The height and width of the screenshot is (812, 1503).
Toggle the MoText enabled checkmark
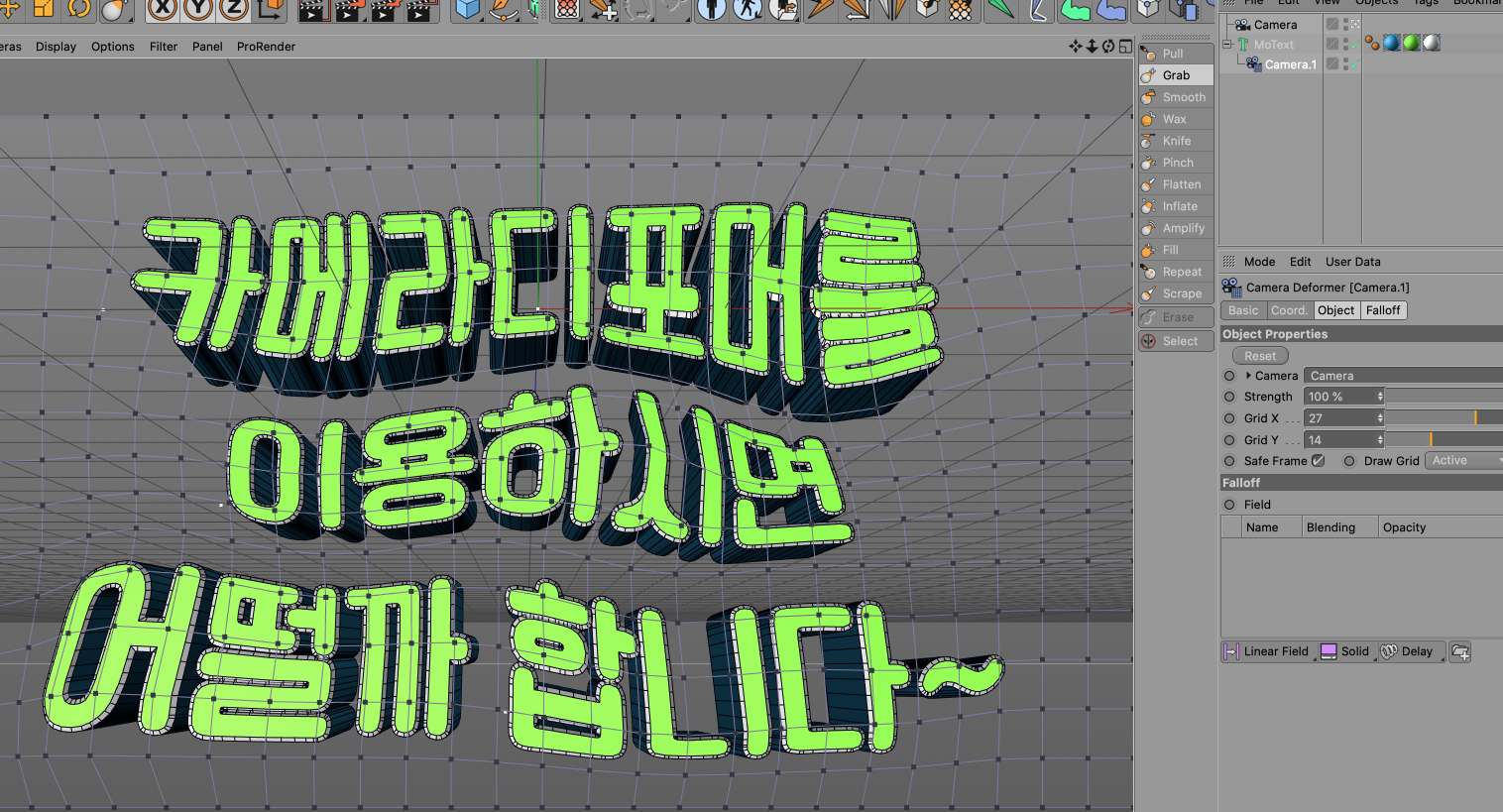point(1353,46)
